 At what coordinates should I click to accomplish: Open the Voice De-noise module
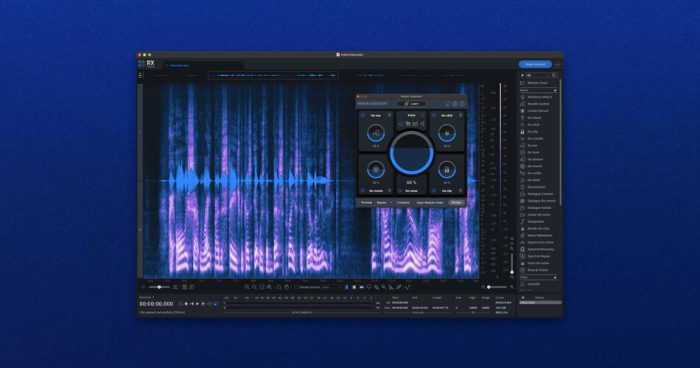coord(538,263)
